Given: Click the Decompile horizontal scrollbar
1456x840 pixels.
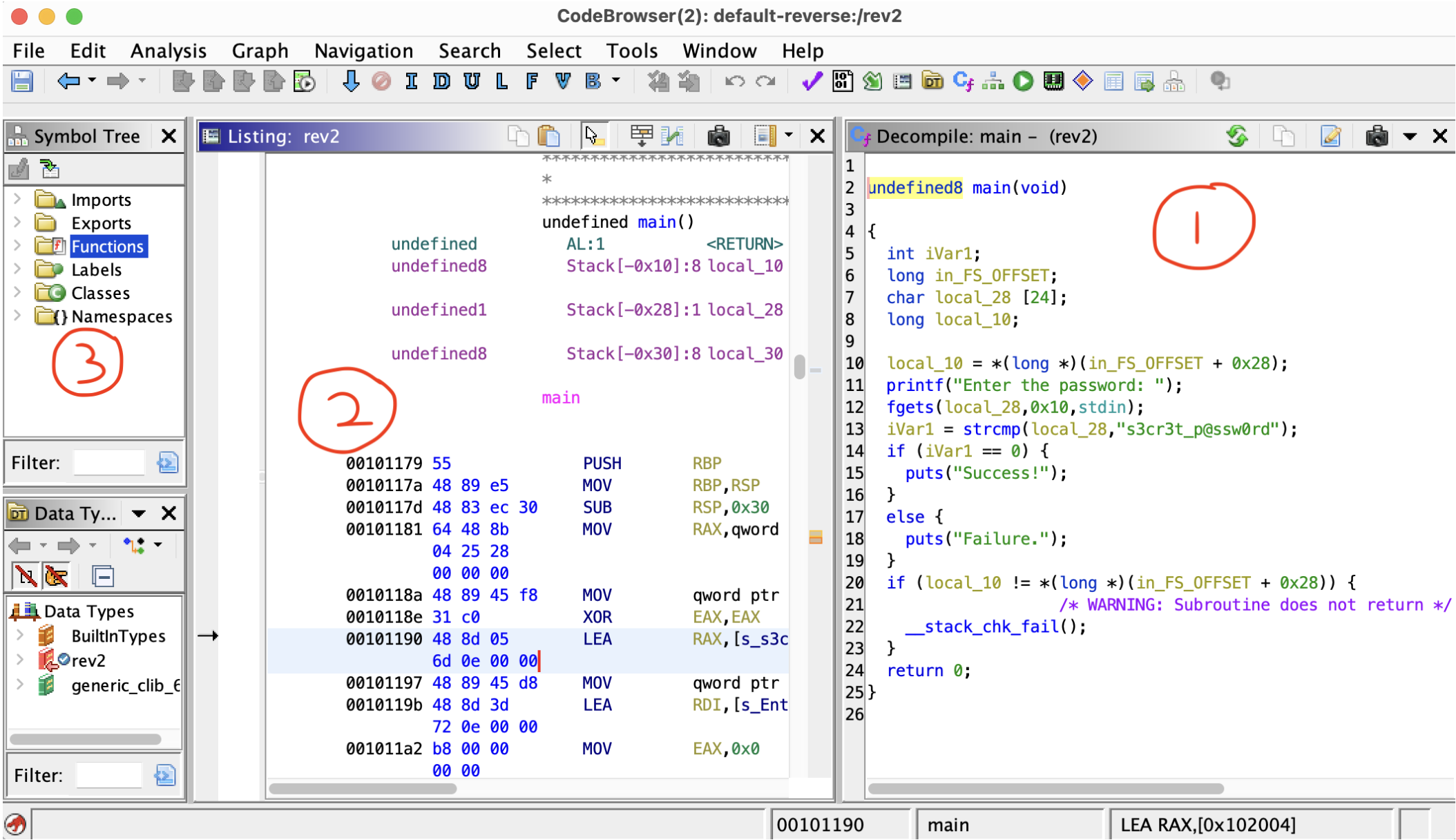Looking at the screenshot, I should (1046, 788).
